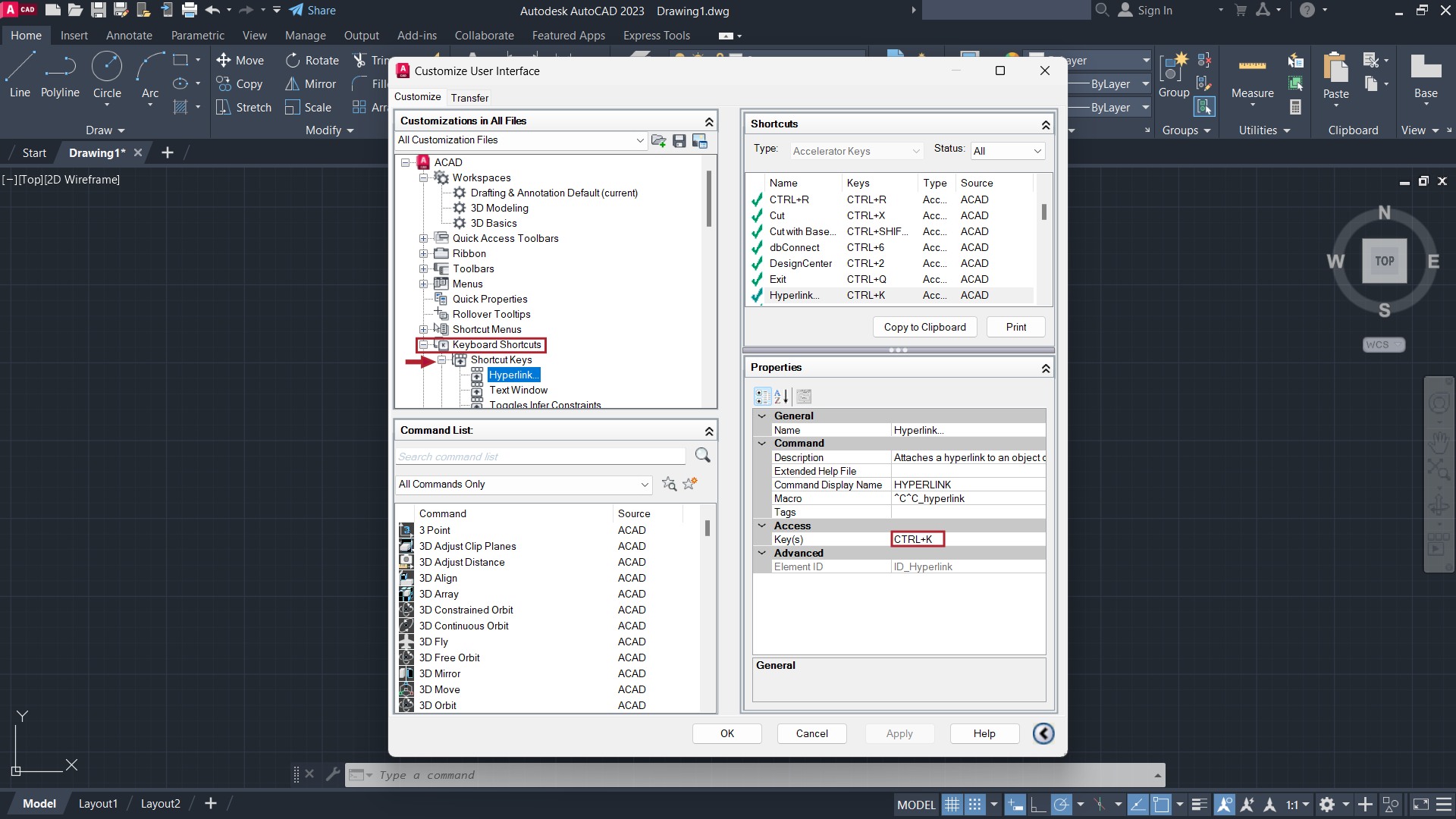The height and width of the screenshot is (819, 1456).
Task: Click Alphabetical sort icon in Properties
Action: (x=781, y=396)
